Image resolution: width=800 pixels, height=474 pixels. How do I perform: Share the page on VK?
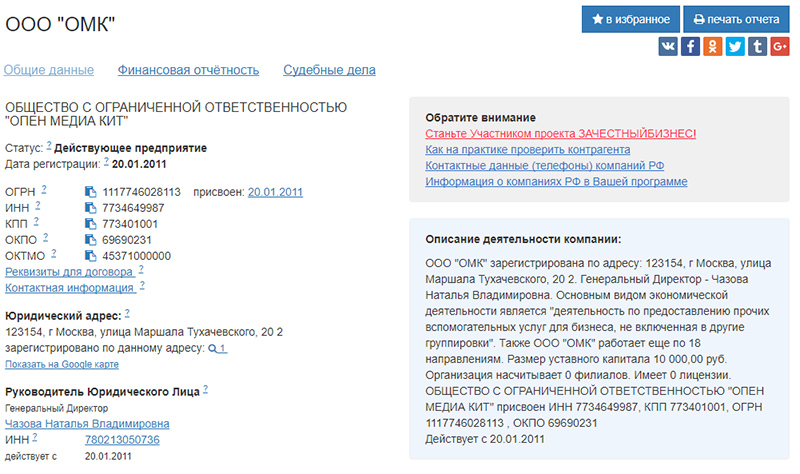coord(668,46)
